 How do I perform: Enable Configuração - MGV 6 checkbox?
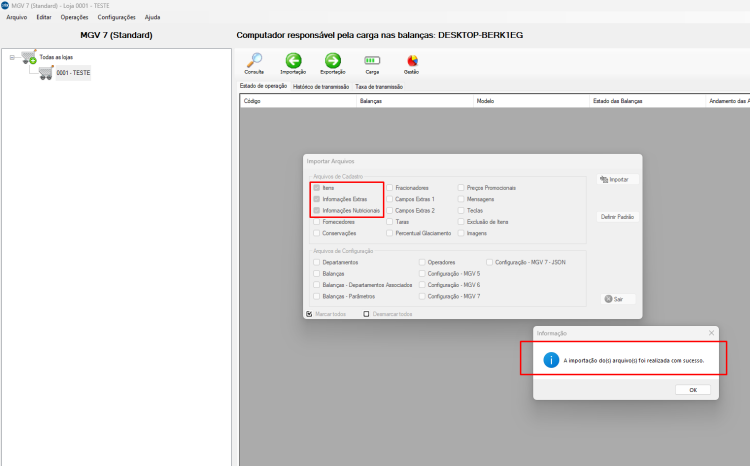coord(422,285)
